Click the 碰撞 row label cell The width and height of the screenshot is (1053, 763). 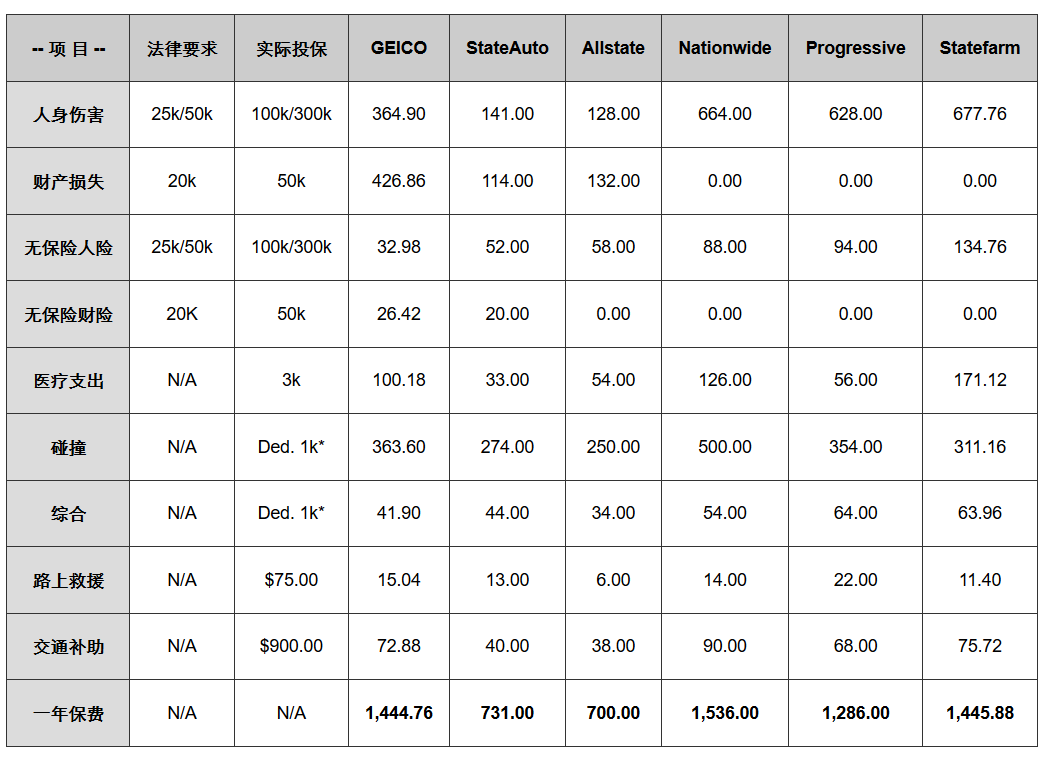click(x=68, y=448)
